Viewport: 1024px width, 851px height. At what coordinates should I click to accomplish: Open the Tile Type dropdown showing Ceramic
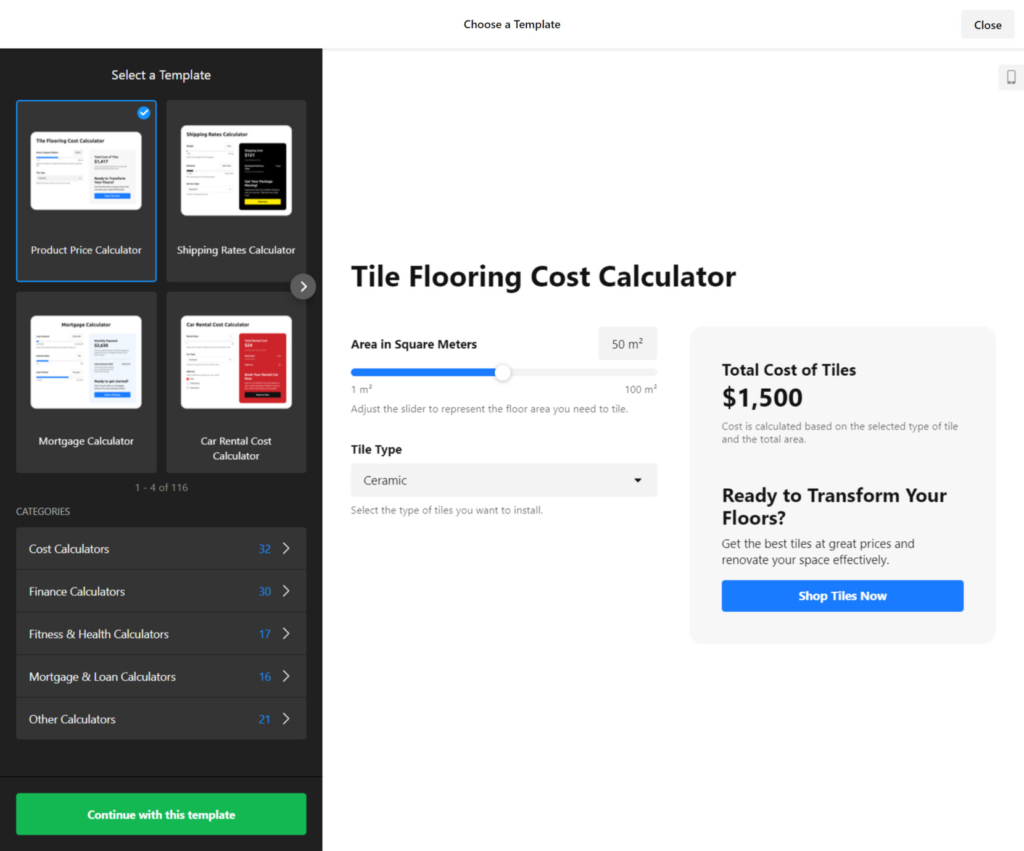click(x=503, y=480)
